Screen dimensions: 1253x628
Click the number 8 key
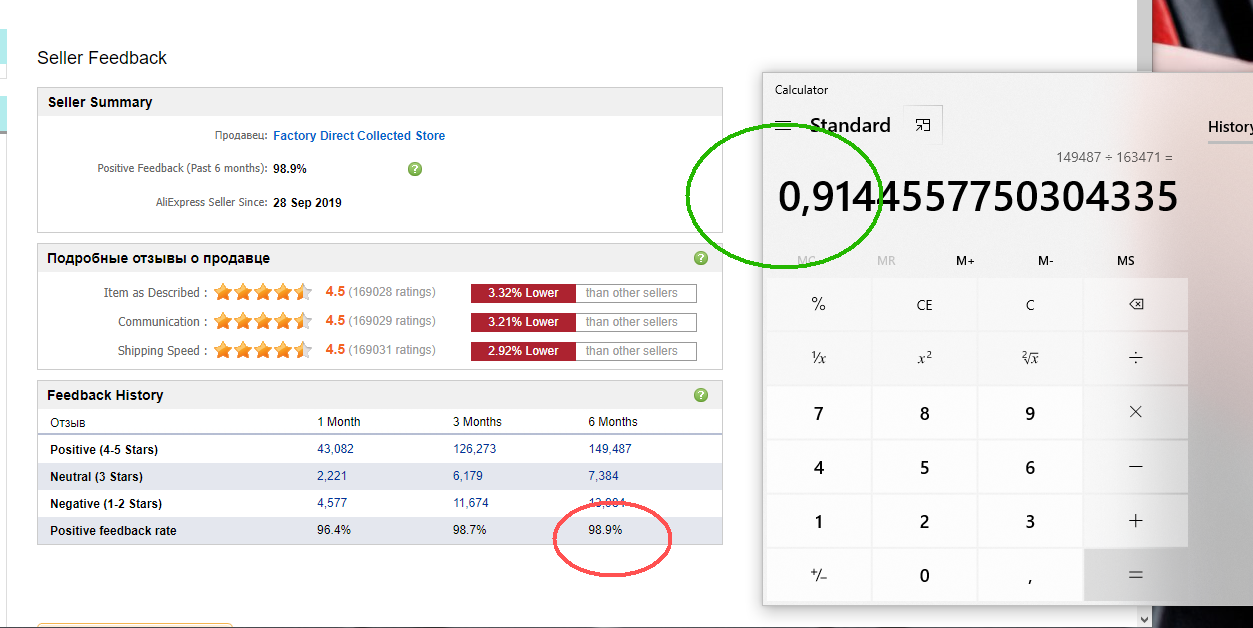pyautogui.click(x=924, y=412)
